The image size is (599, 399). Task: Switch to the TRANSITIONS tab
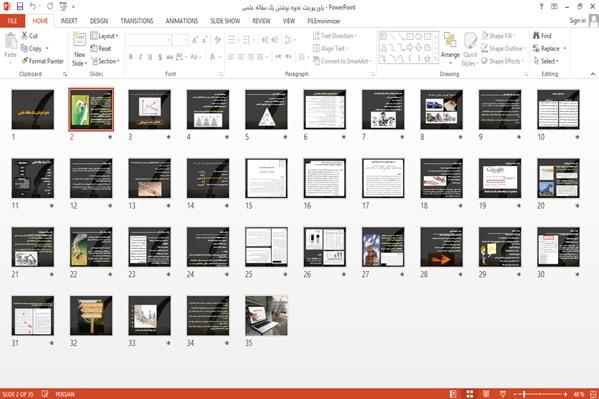coord(137,21)
